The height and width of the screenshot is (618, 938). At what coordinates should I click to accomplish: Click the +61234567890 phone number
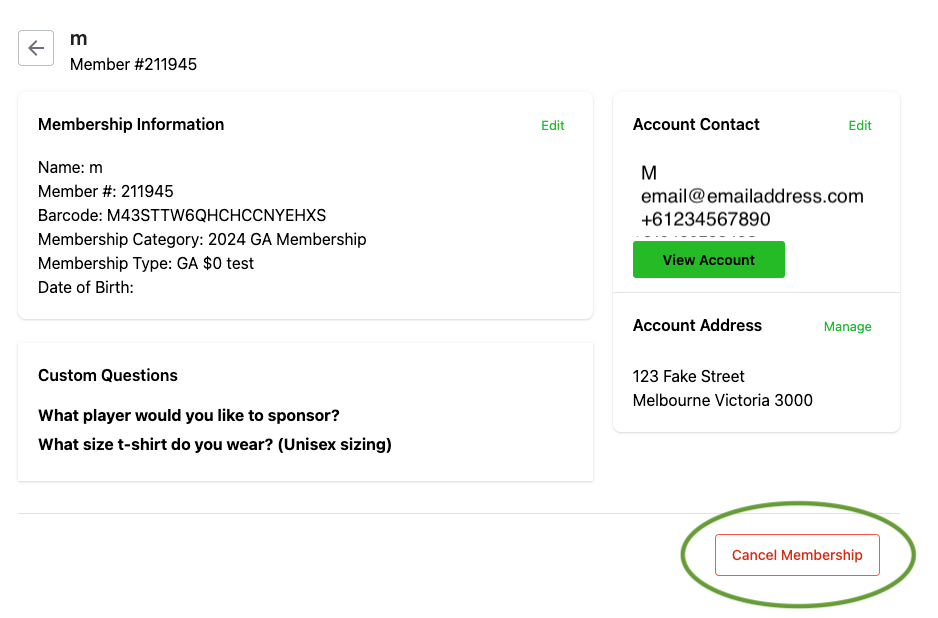pos(705,219)
